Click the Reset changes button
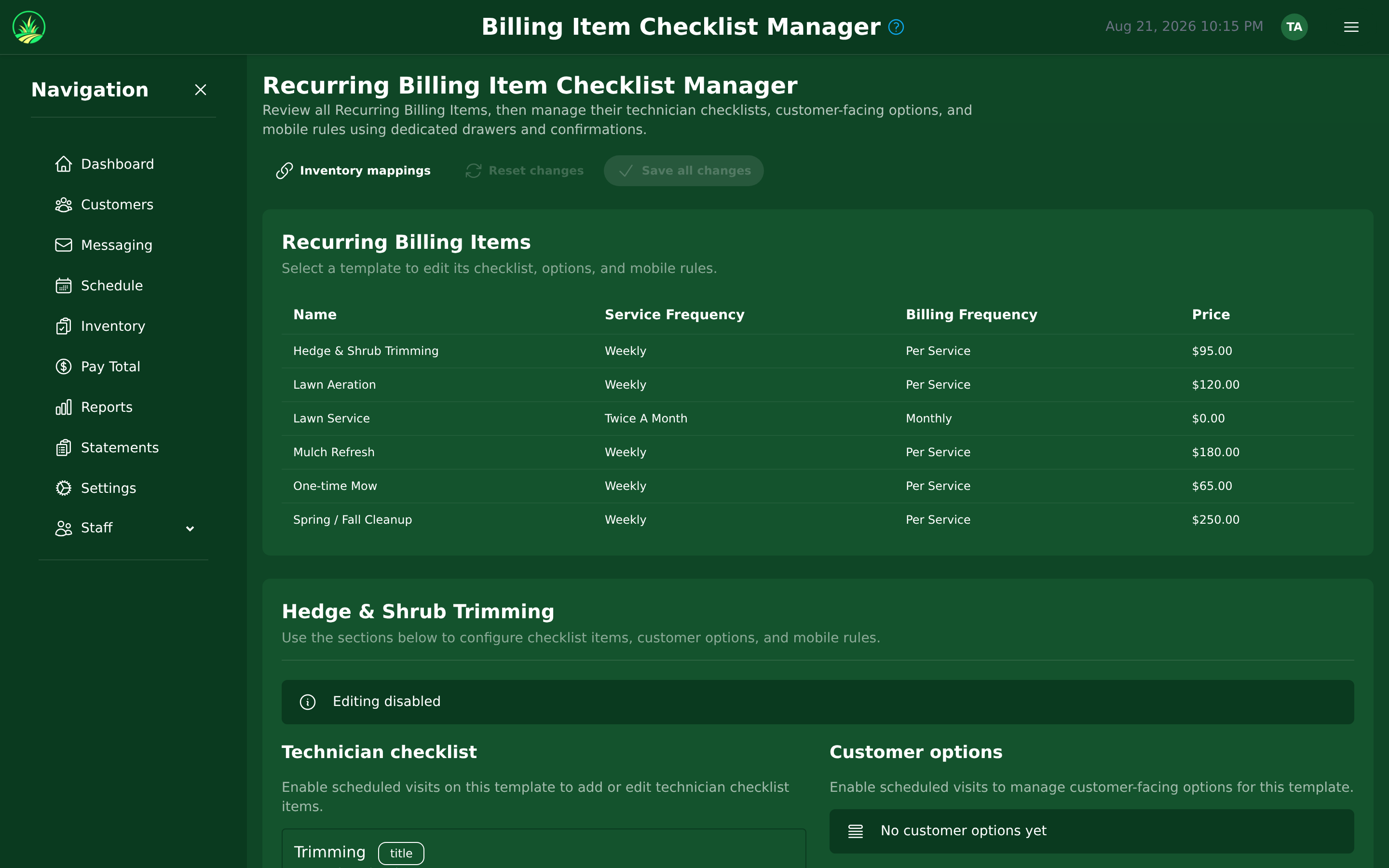 pos(524,171)
